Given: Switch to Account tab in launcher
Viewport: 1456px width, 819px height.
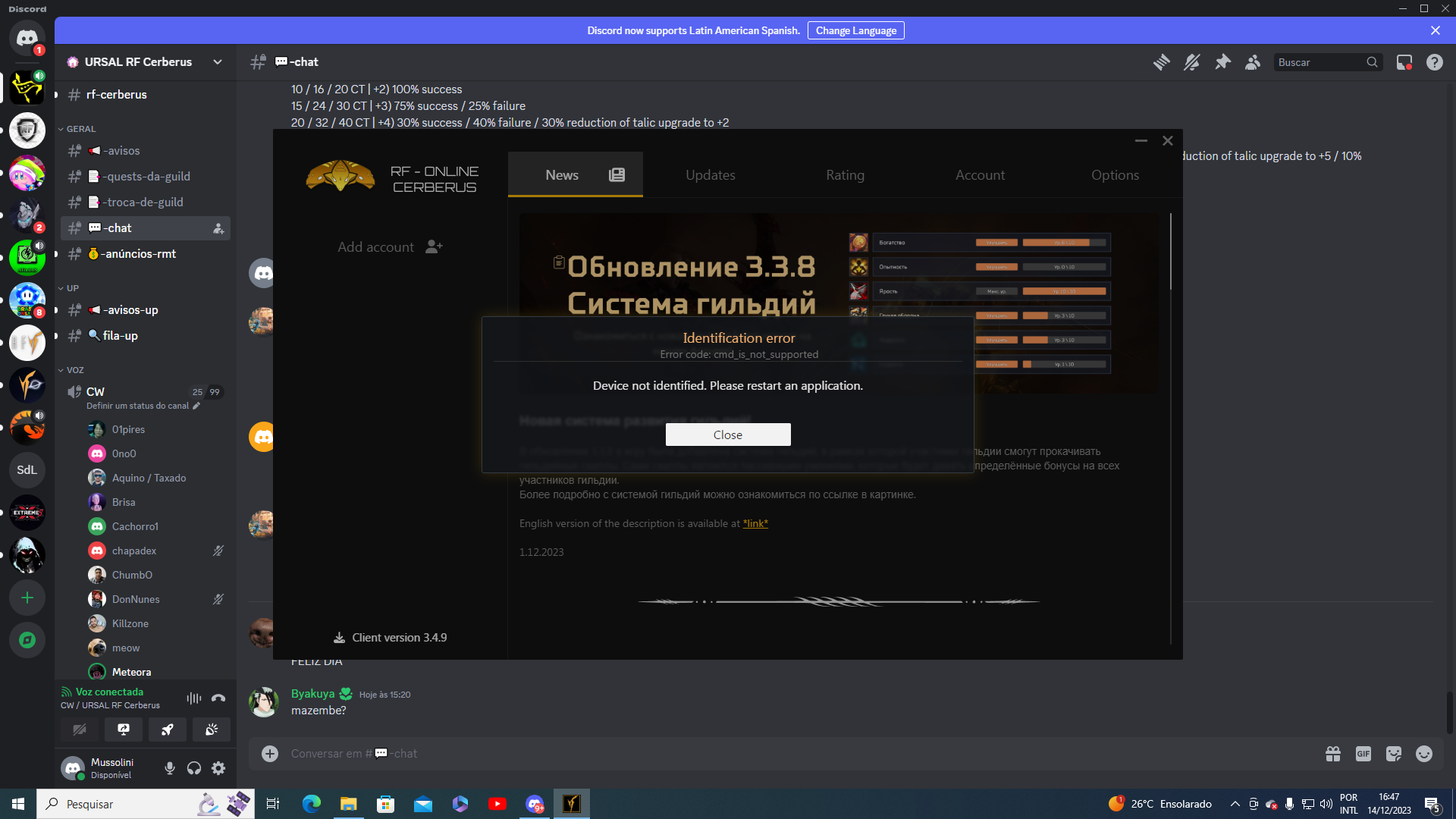Looking at the screenshot, I should pos(981,175).
